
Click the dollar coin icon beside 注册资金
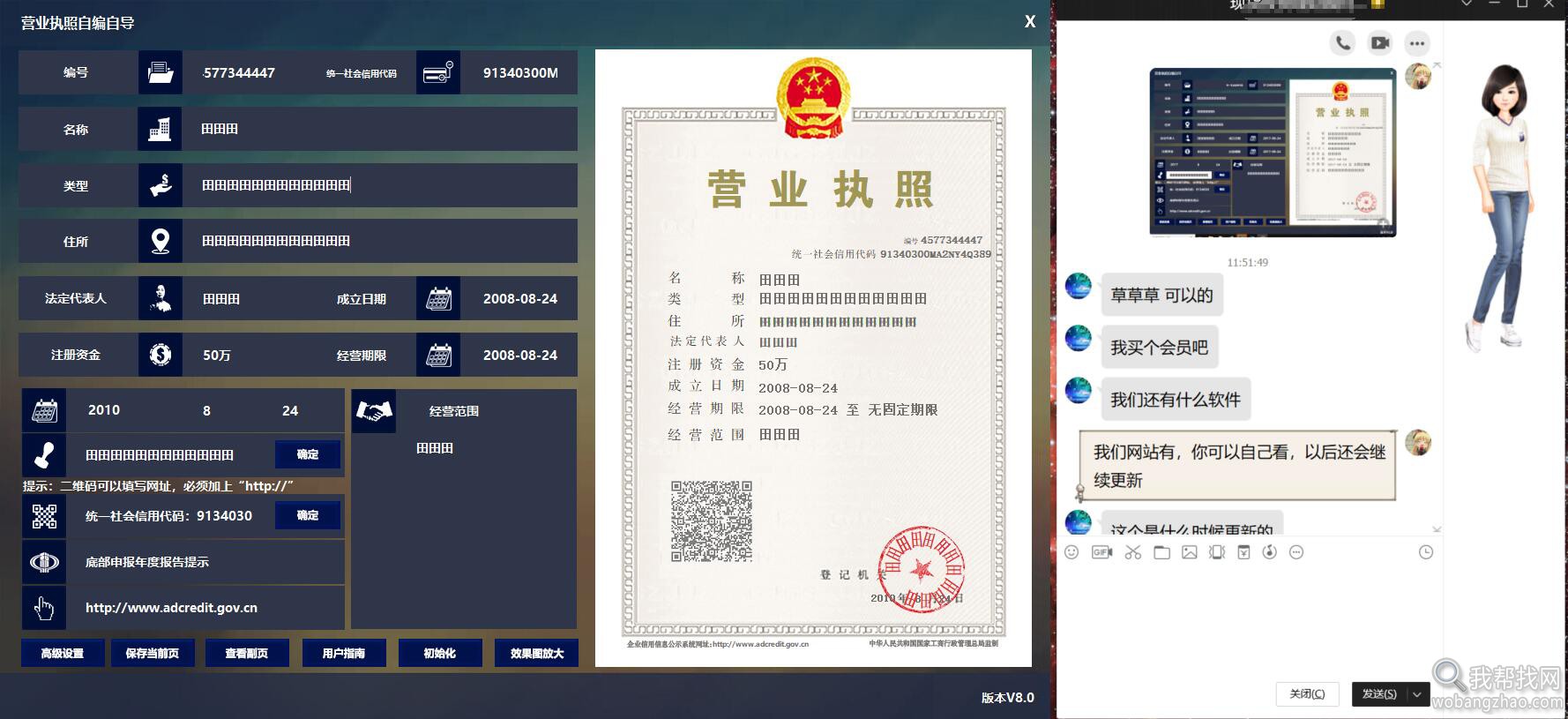(161, 355)
